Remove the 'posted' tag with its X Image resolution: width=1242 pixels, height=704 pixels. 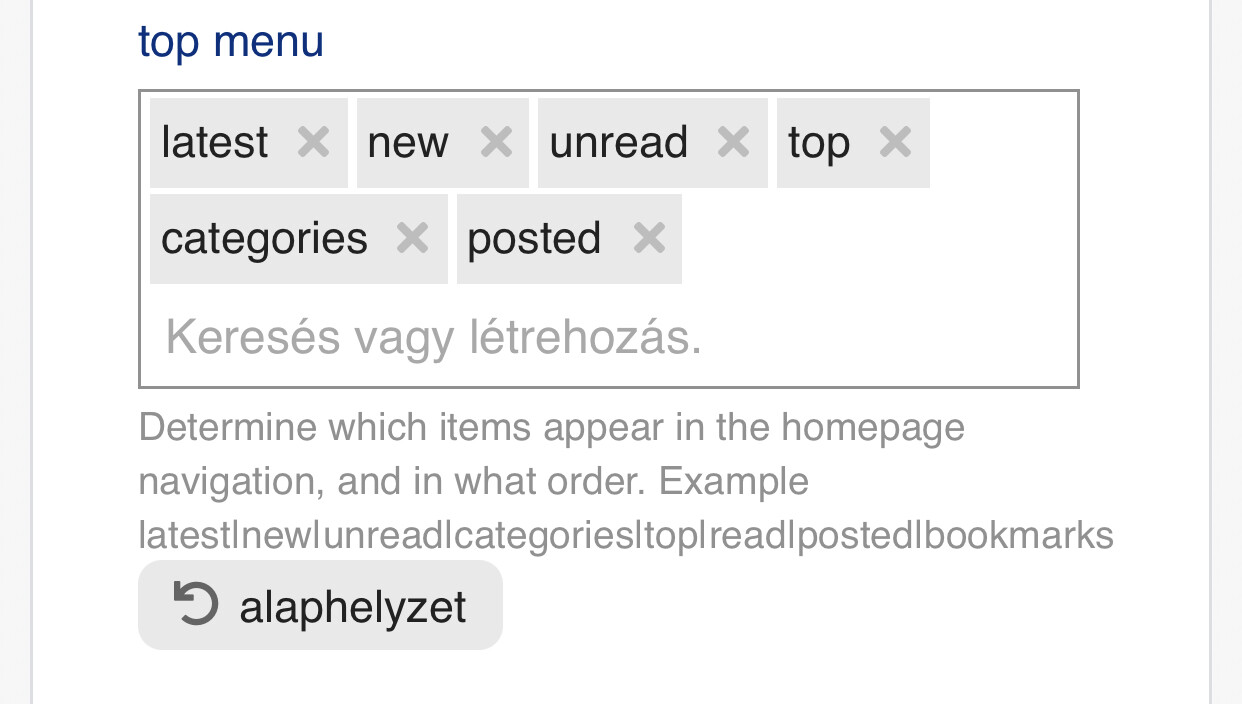649,239
